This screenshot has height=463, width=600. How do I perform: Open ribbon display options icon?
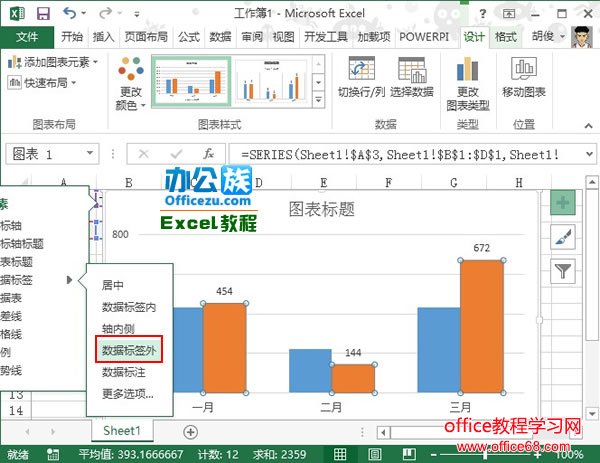(x=509, y=14)
